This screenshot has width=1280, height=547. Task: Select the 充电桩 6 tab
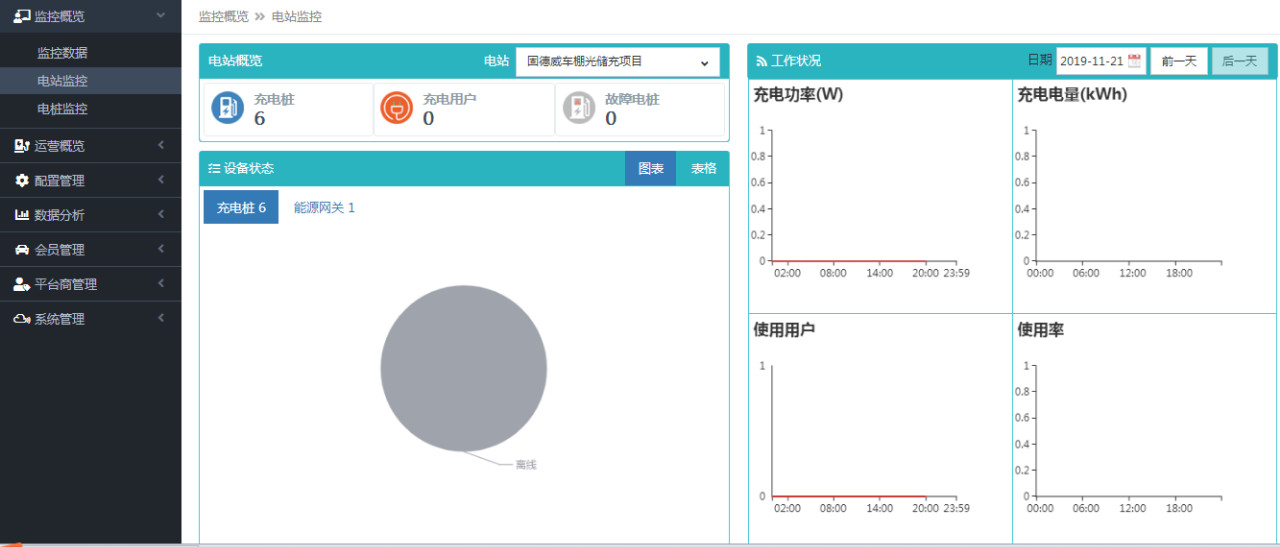(241, 208)
